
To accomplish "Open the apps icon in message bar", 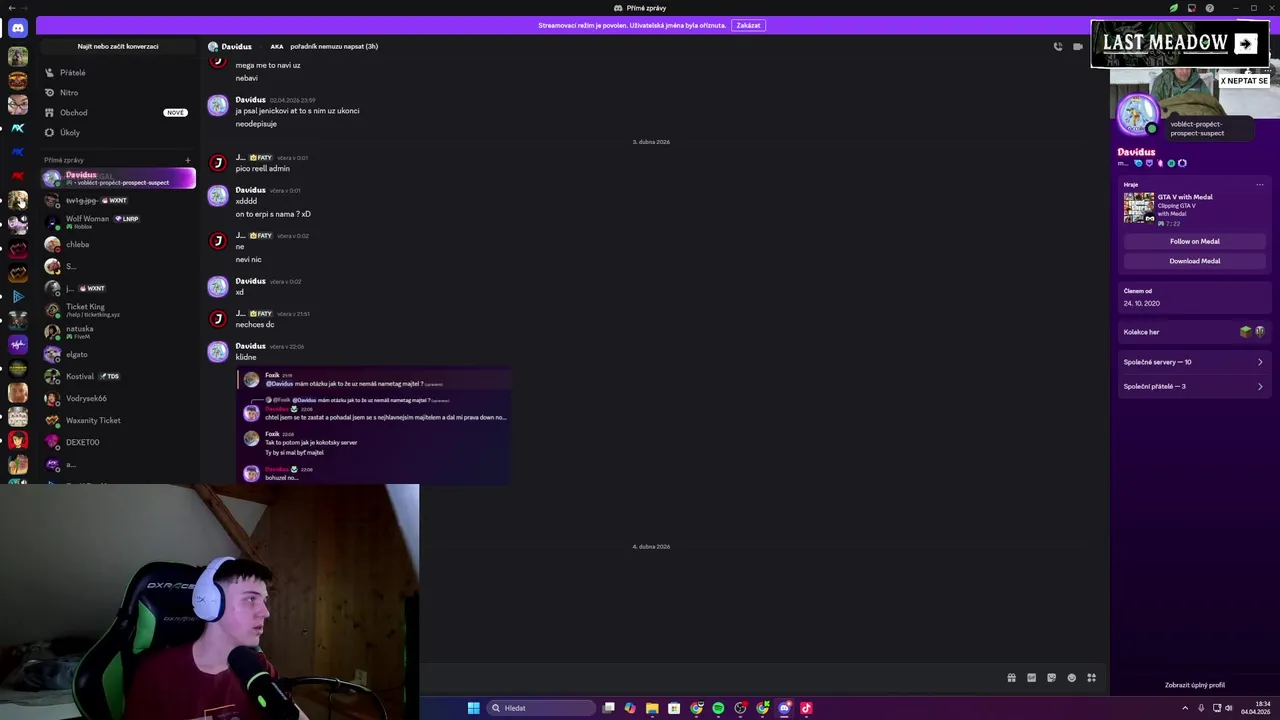I will pos(1091,678).
